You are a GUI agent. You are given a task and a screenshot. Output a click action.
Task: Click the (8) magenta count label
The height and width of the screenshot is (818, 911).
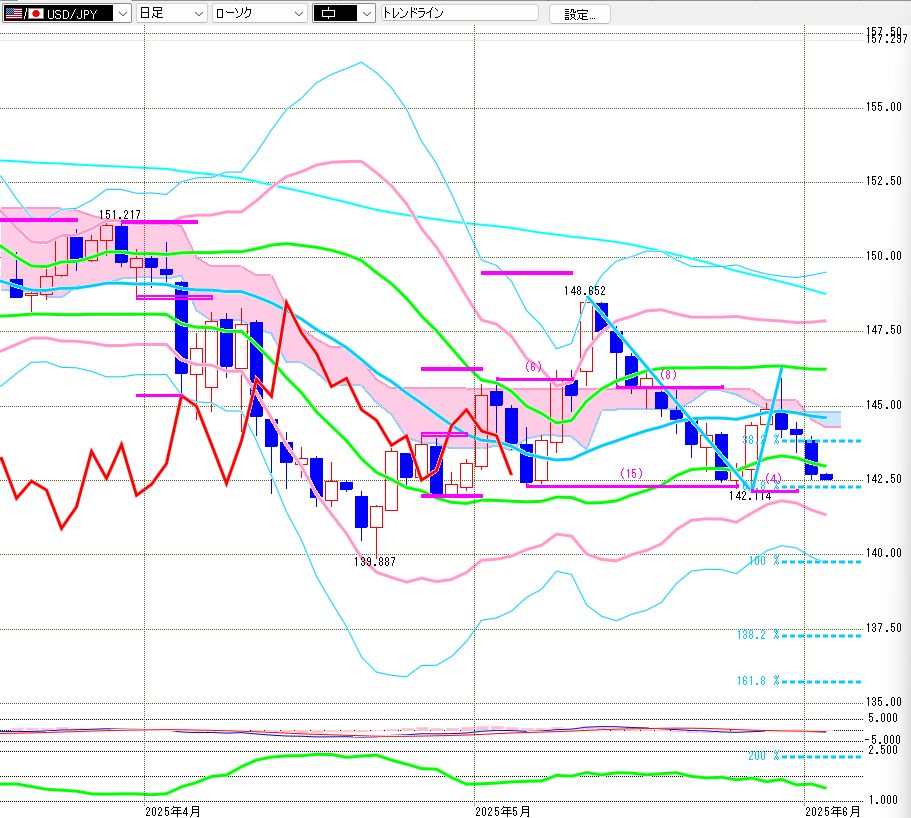pos(669,375)
